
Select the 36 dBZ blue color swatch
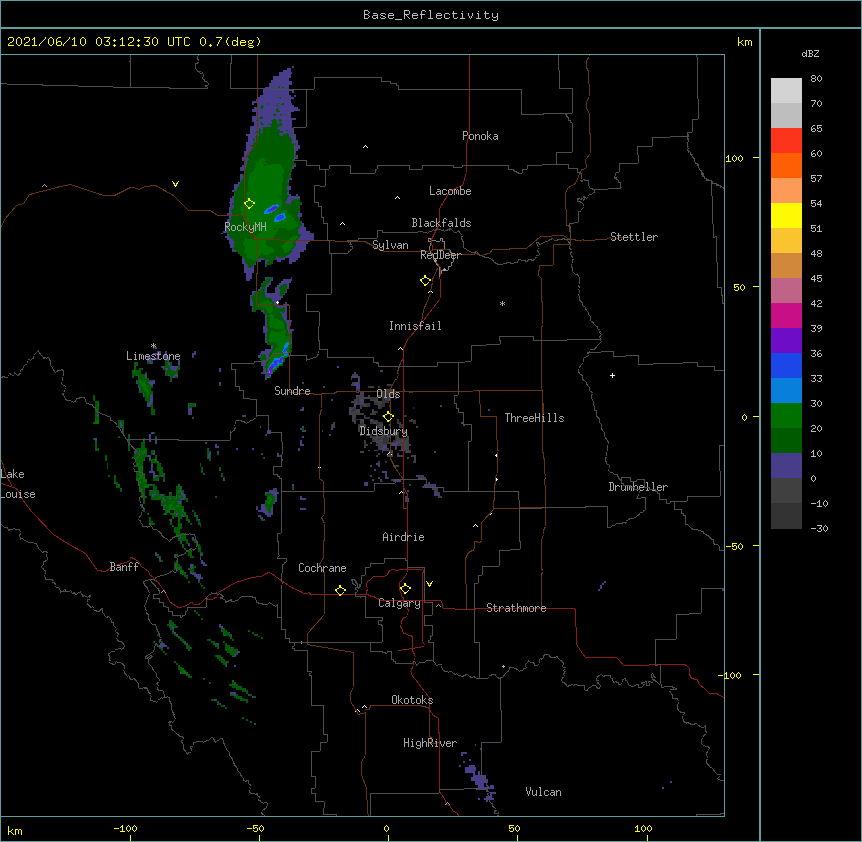pos(786,365)
